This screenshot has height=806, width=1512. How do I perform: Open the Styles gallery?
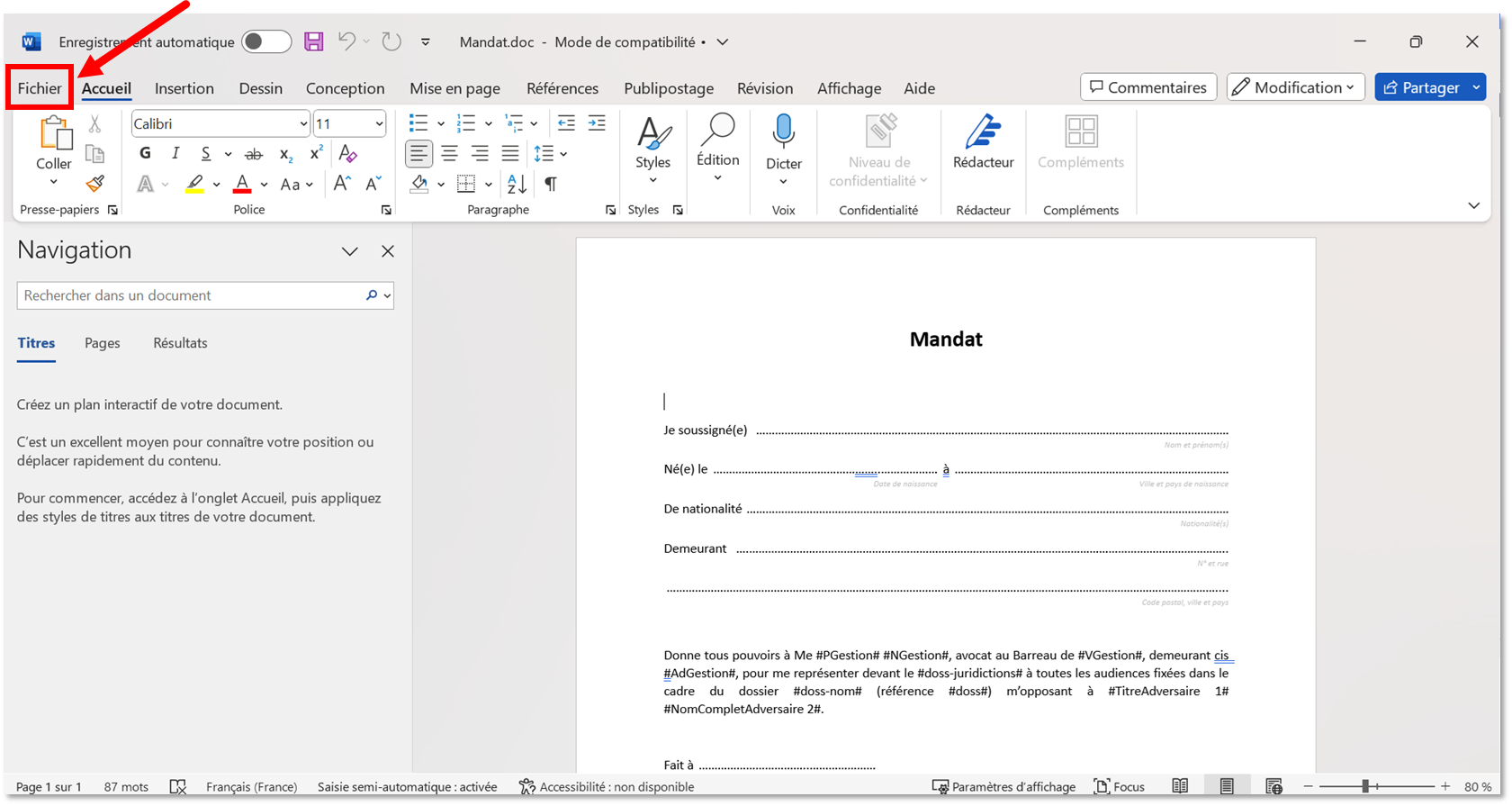click(653, 149)
